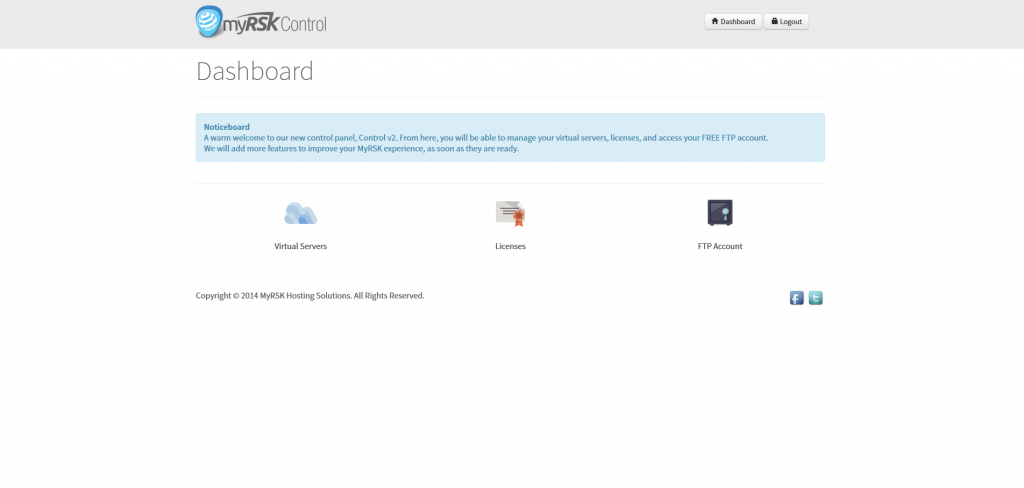1024x488 pixels.
Task: Open the Virtual Servers cloud icon
Action: pos(300,214)
